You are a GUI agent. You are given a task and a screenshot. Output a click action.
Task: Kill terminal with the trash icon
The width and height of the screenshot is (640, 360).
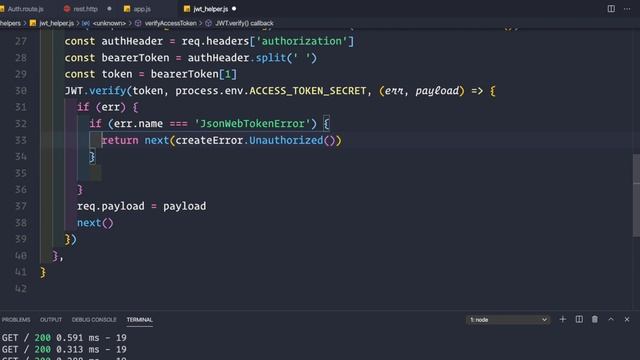tap(595, 319)
